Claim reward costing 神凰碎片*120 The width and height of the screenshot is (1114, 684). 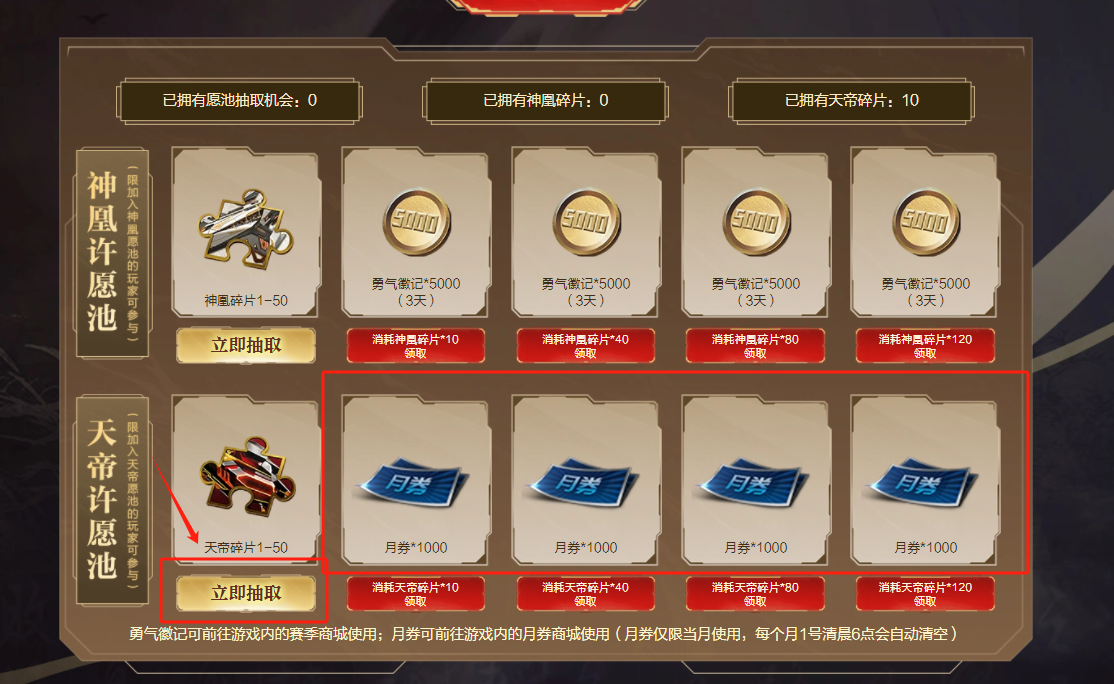(925, 346)
